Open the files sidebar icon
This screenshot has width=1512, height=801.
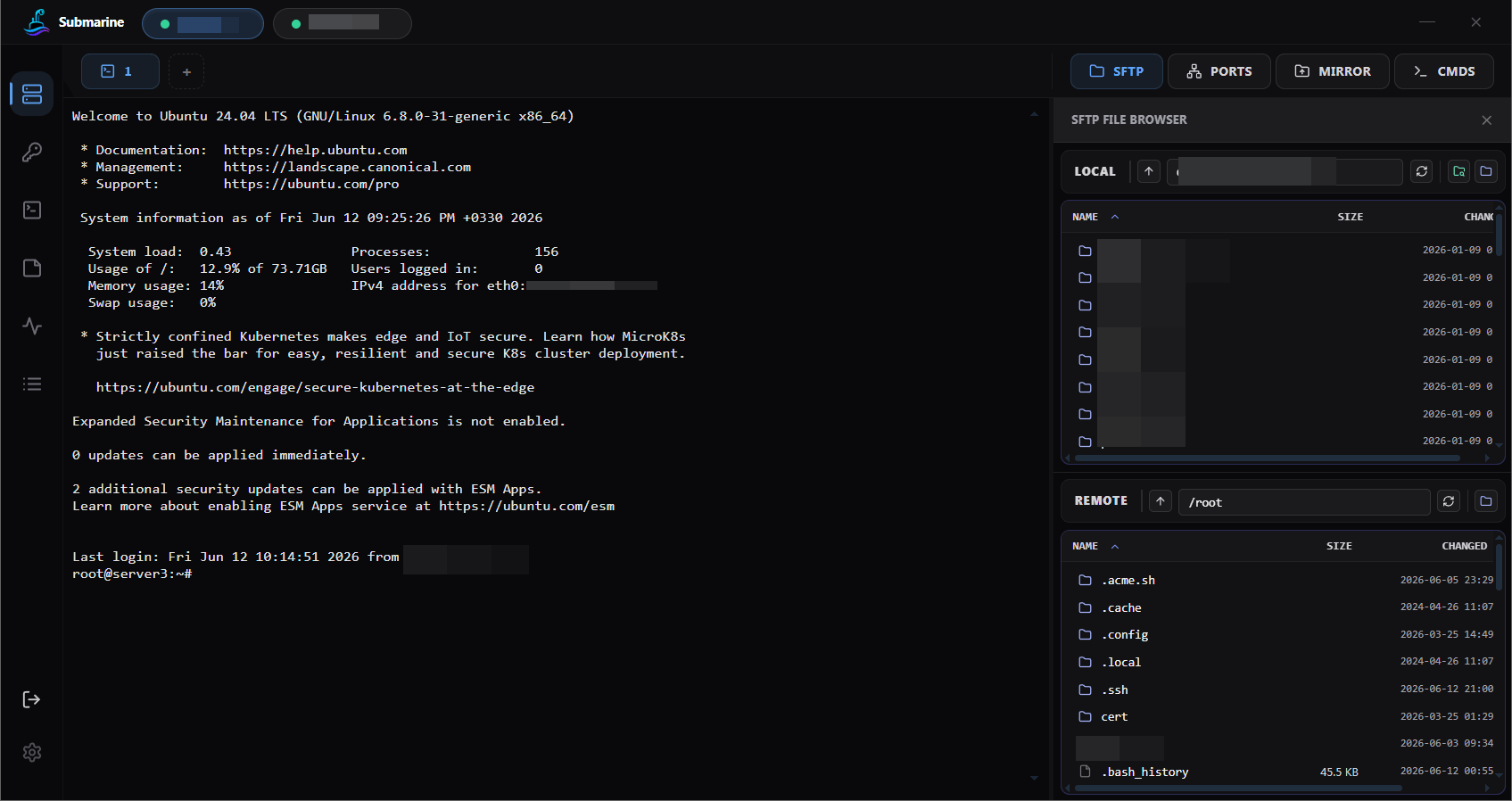point(32,268)
